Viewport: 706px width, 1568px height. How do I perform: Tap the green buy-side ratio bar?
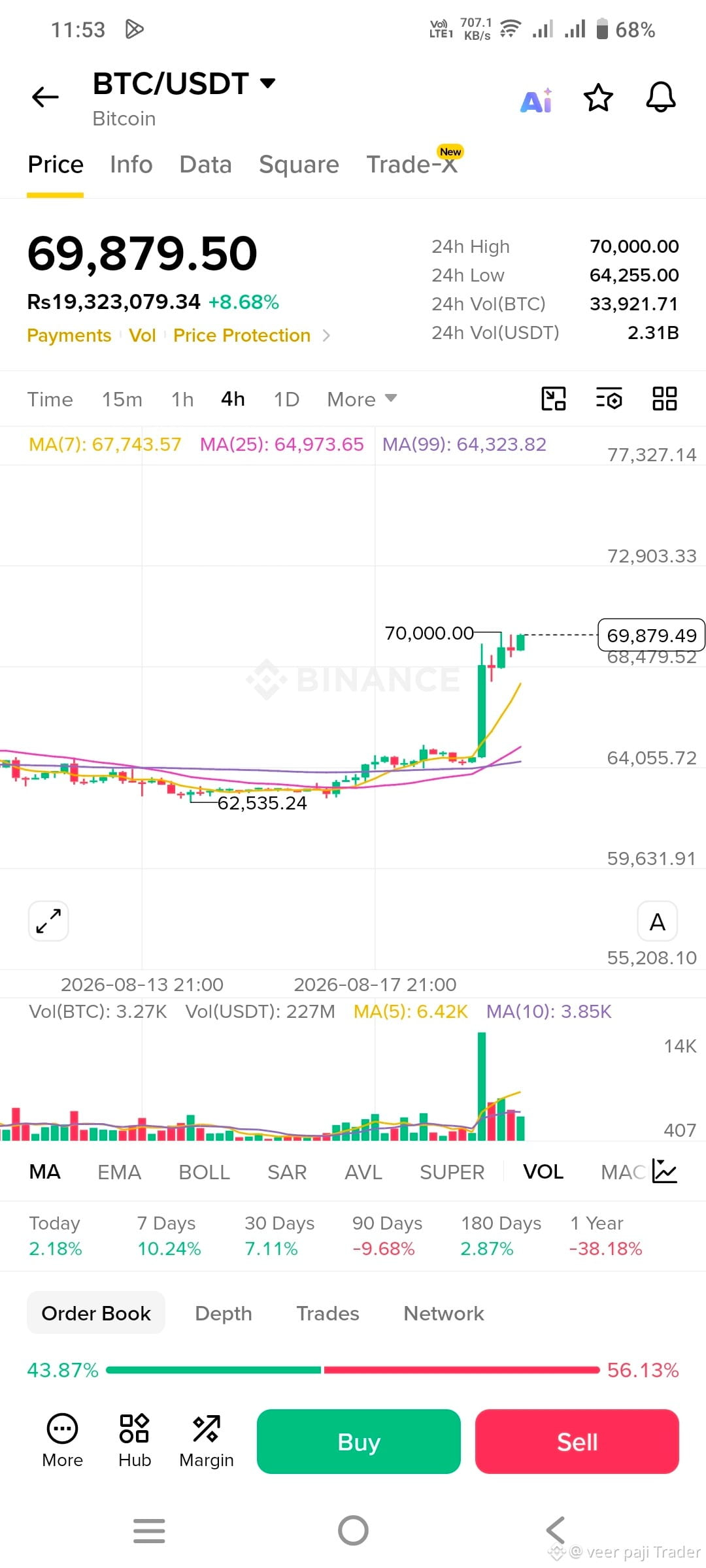[x=214, y=1370]
